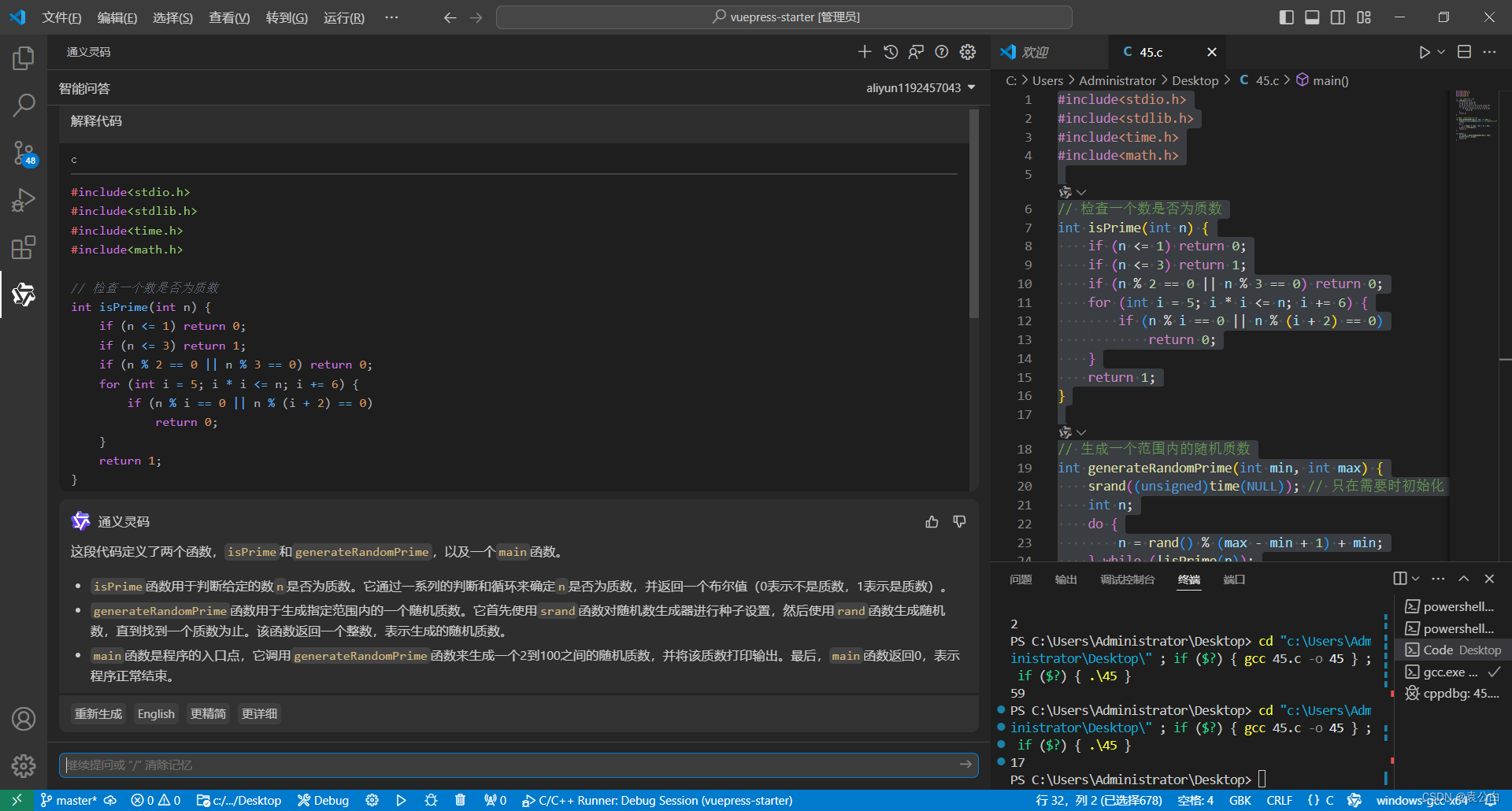Screen dimensions: 1512x811
Task: Switch to the 调试控制台 panel tab
Action: tap(1128, 580)
